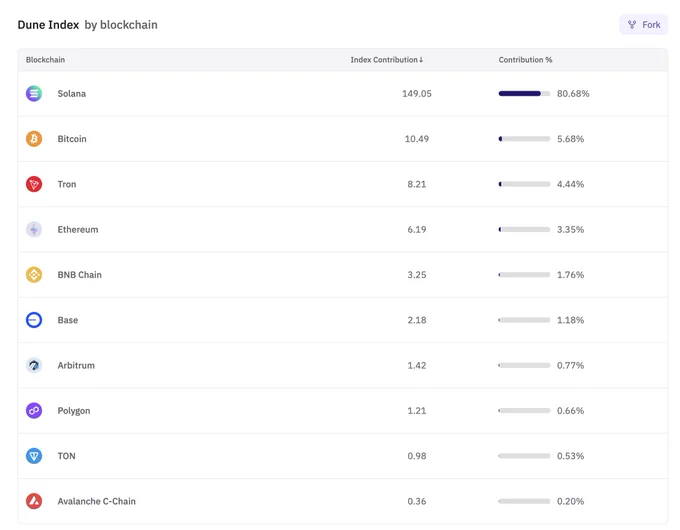The image size is (680, 530).
Task: Select the Solana index value 149.05
Action: (417, 94)
